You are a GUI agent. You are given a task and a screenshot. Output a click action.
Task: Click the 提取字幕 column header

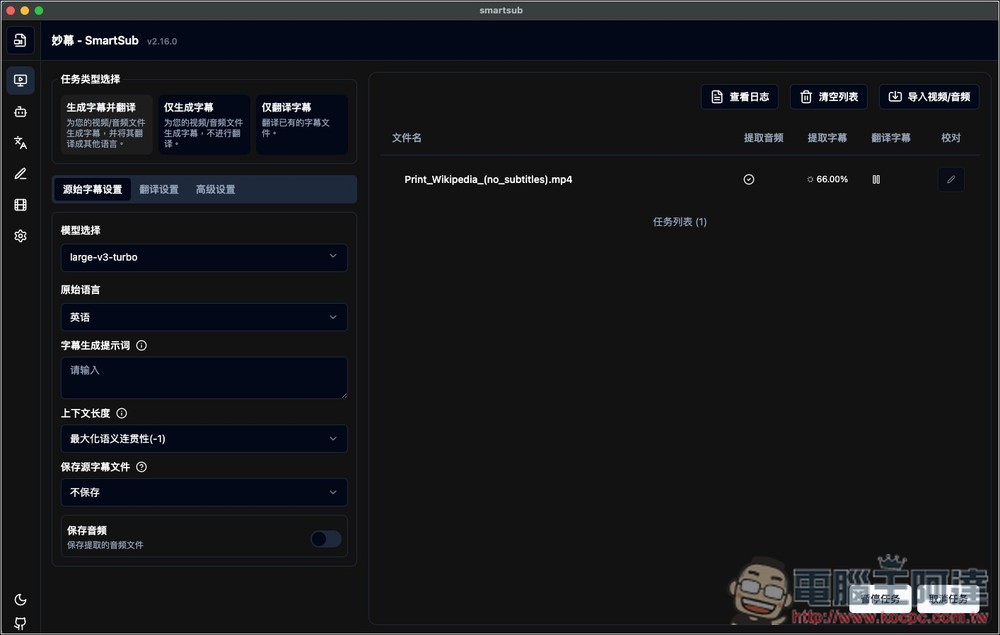827,138
